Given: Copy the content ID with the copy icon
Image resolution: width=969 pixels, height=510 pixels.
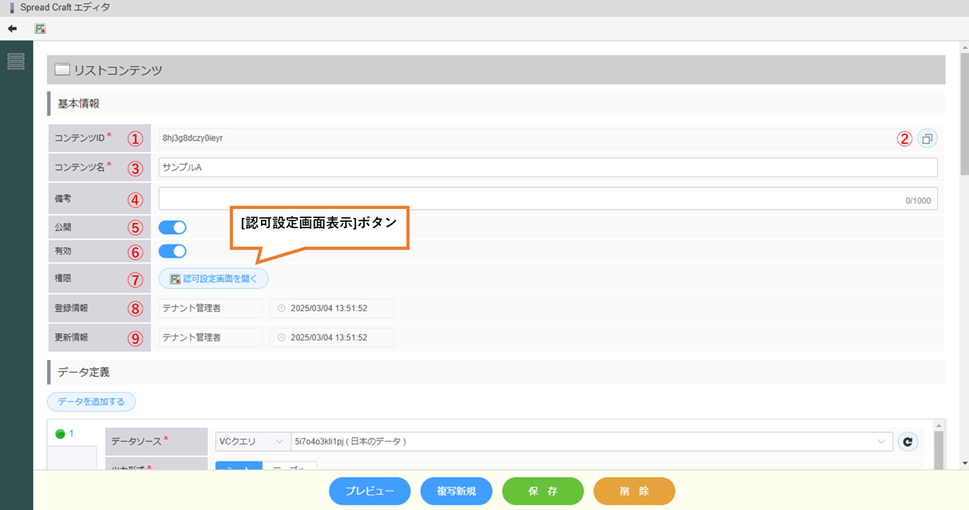Looking at the screenshot, I should click(927, 139).
